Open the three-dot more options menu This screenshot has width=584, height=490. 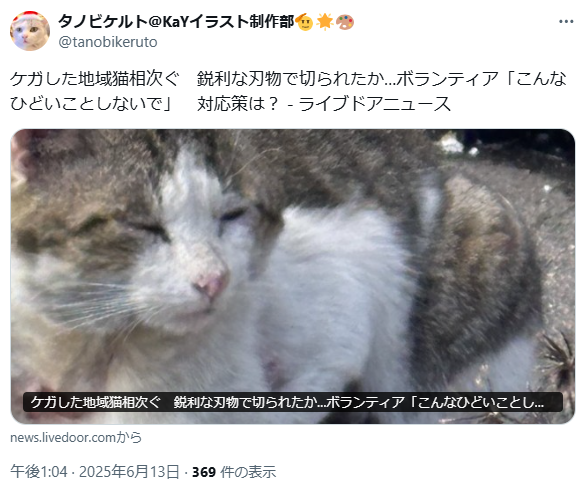tap(566, 22)
